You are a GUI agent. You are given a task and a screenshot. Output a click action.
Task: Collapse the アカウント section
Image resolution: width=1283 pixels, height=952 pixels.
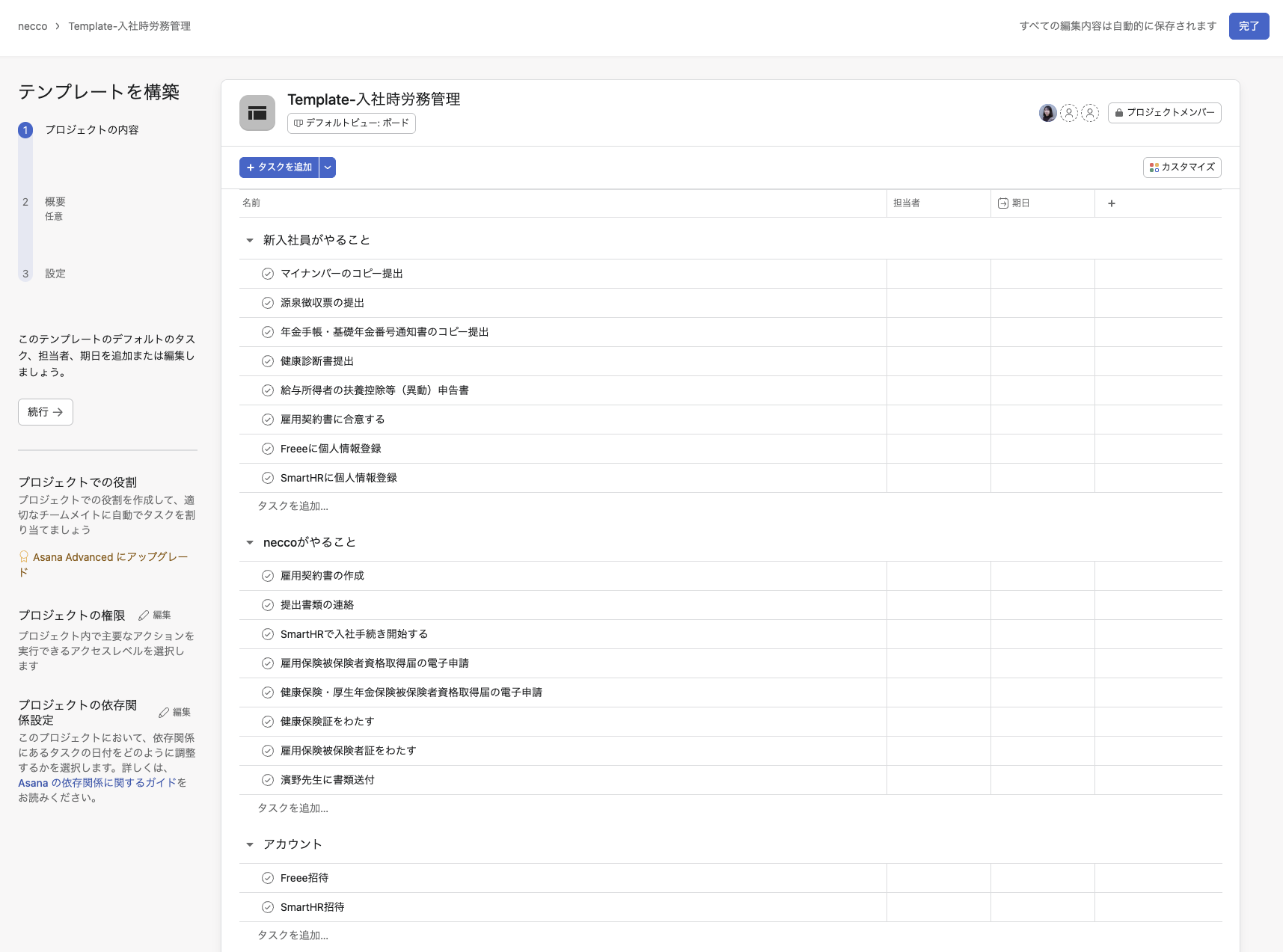tap(250, 844)
